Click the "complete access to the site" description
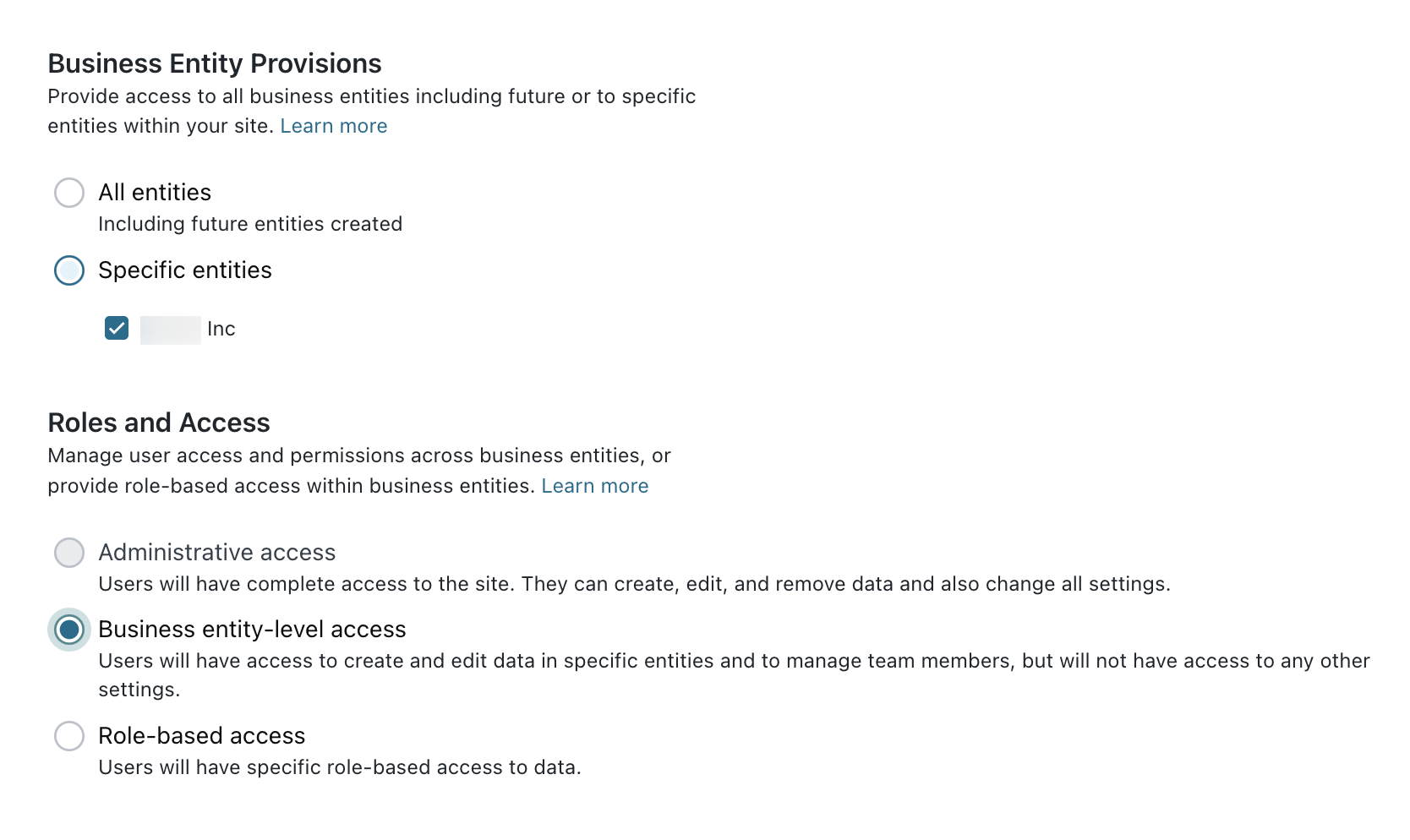 coord(634,584)
